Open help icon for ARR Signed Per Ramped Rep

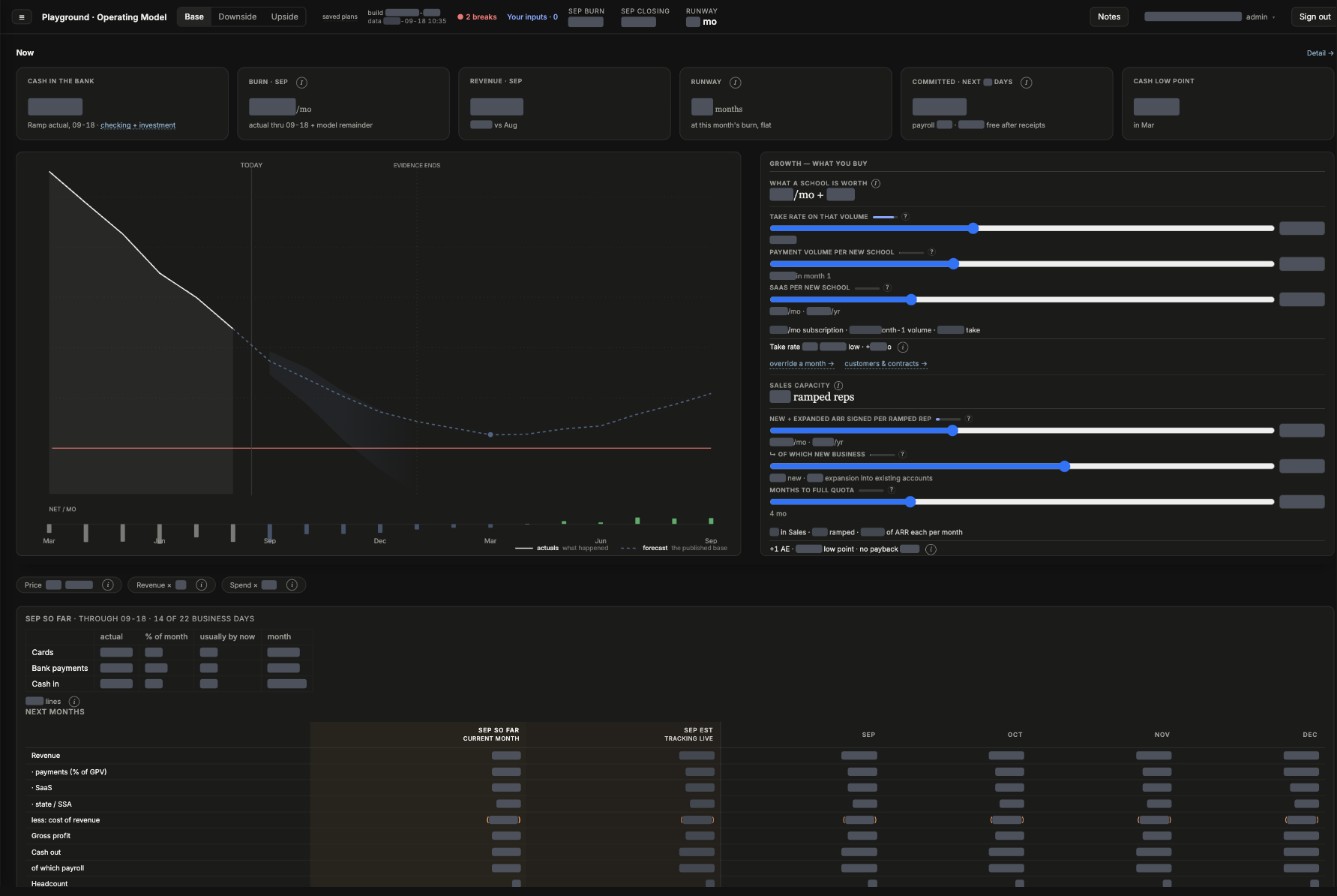pyautogui.click(x=968, y=419)
